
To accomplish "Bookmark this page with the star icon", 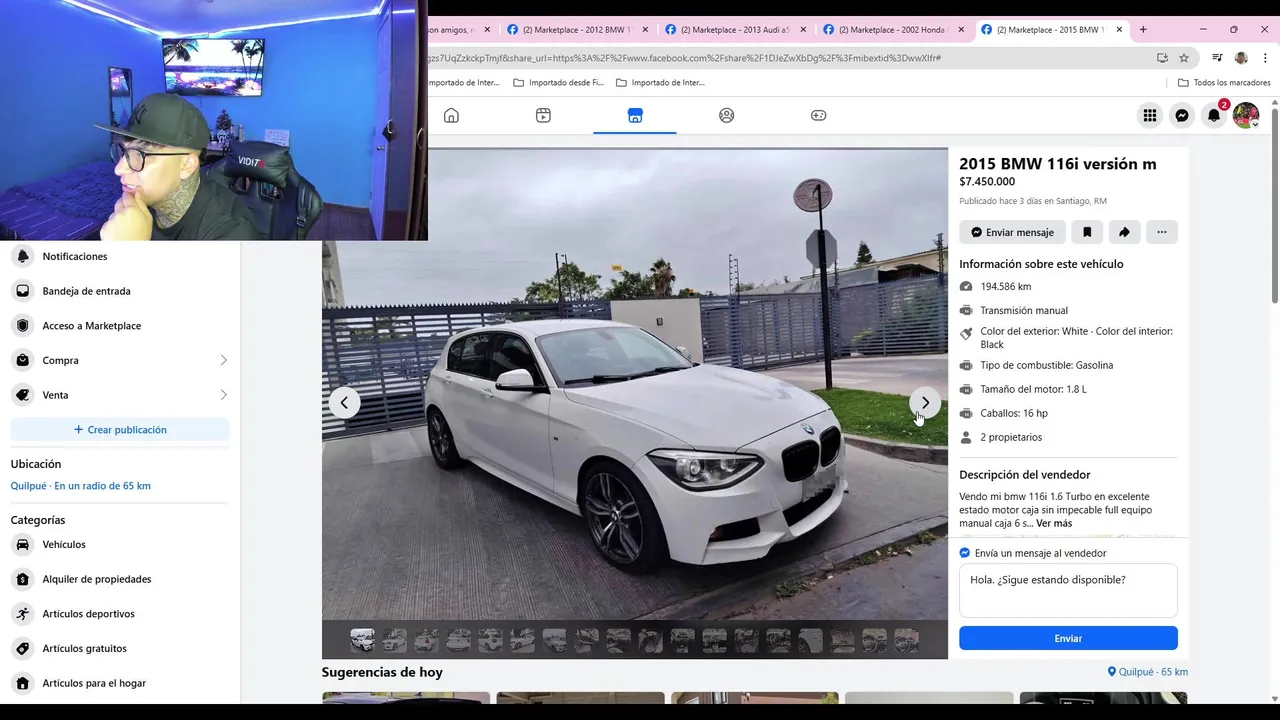I will (1184, 58).
